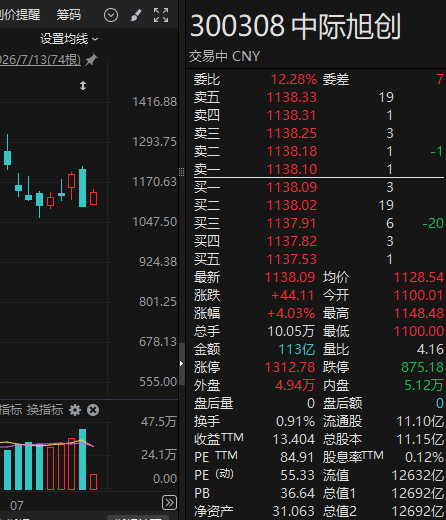Click the 委比 value 12.28%
The width and height of the screenshot is (446, 520).
click(294, 79)
